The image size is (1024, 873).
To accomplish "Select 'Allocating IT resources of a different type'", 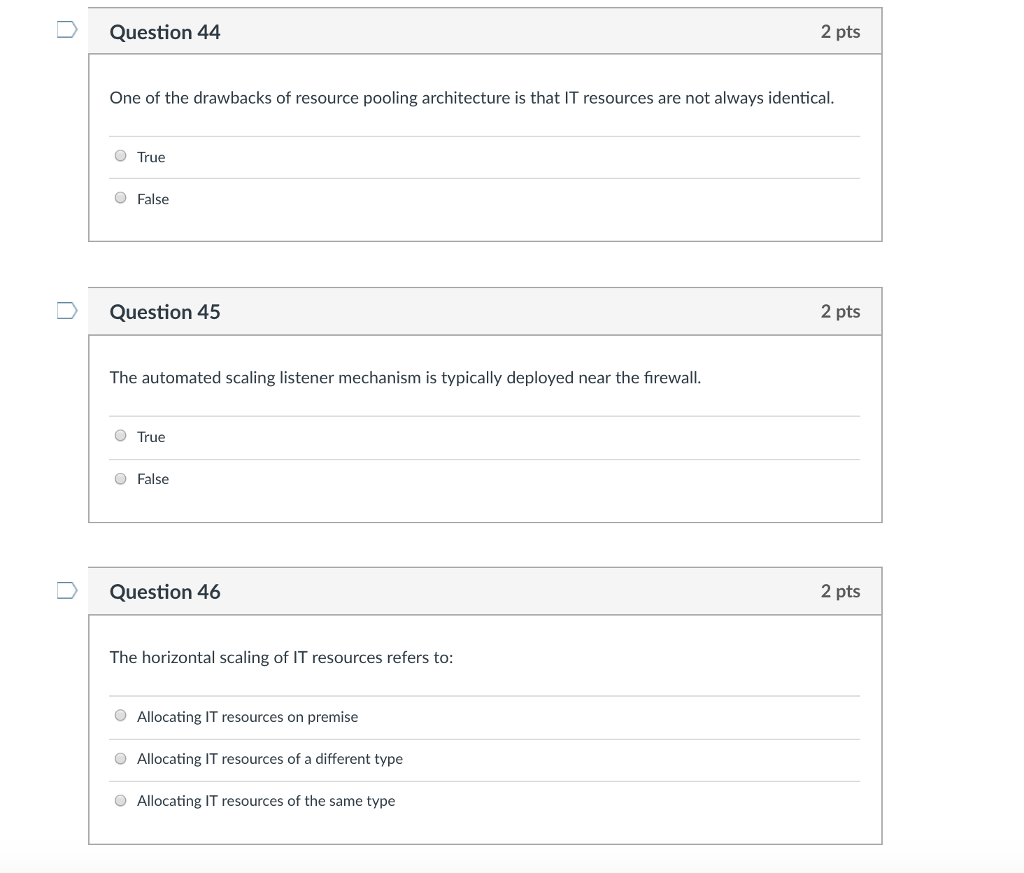I will point(120,757).
